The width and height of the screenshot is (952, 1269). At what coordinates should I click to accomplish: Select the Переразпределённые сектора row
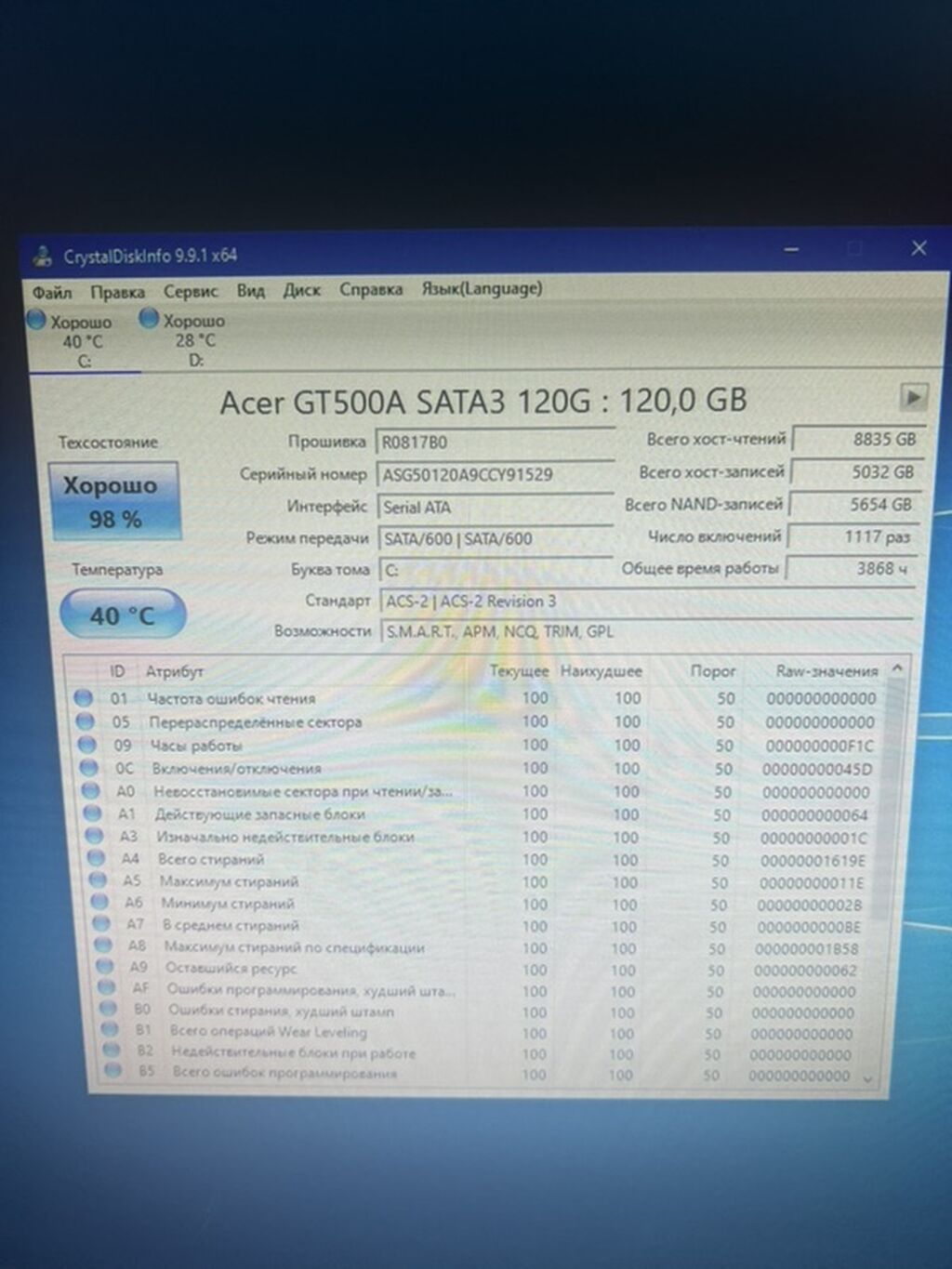(x=476, y=721)
